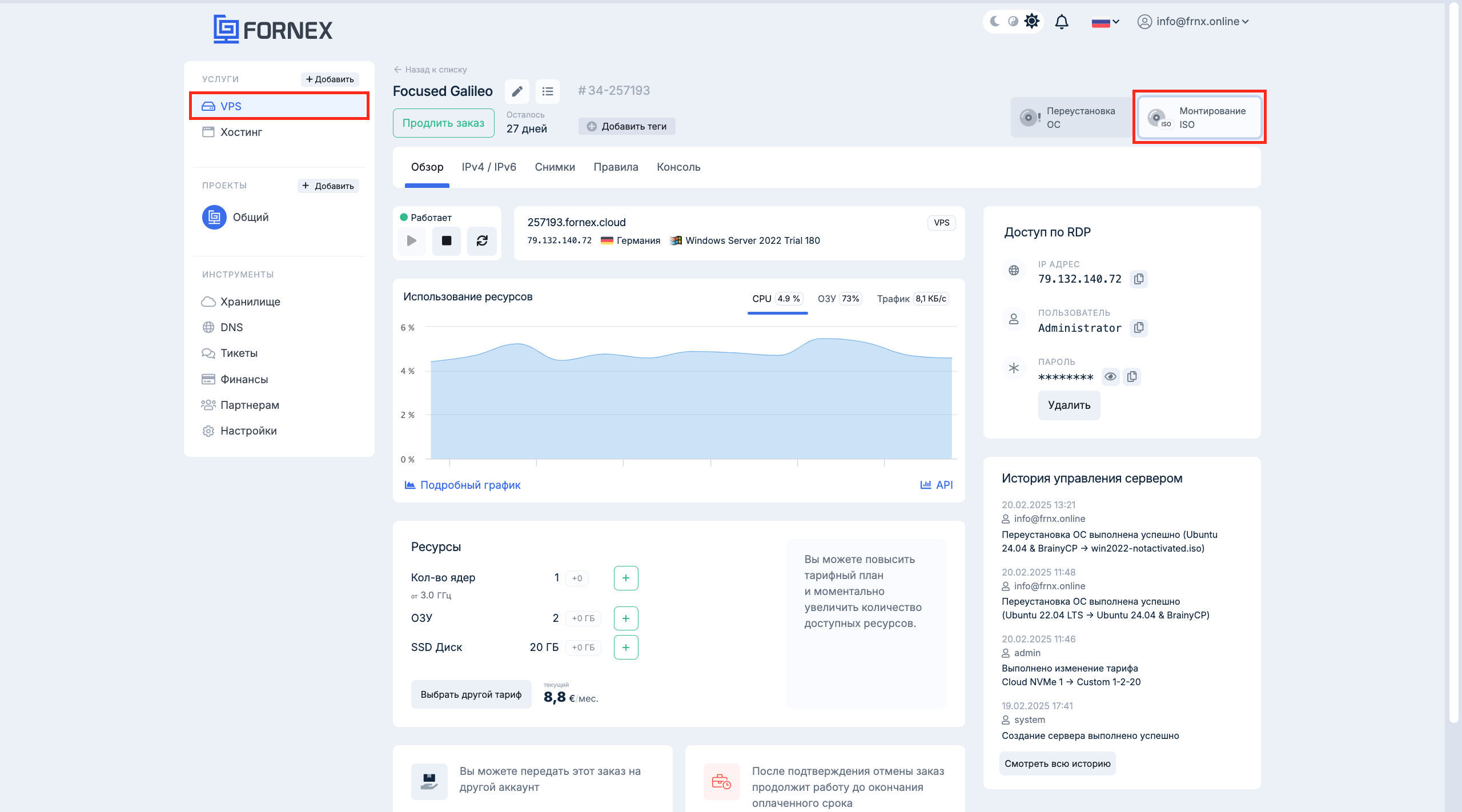Click Удалить in RDP access
The width and height of the screenshot is (1462, 812).
tap(1069, 405)
